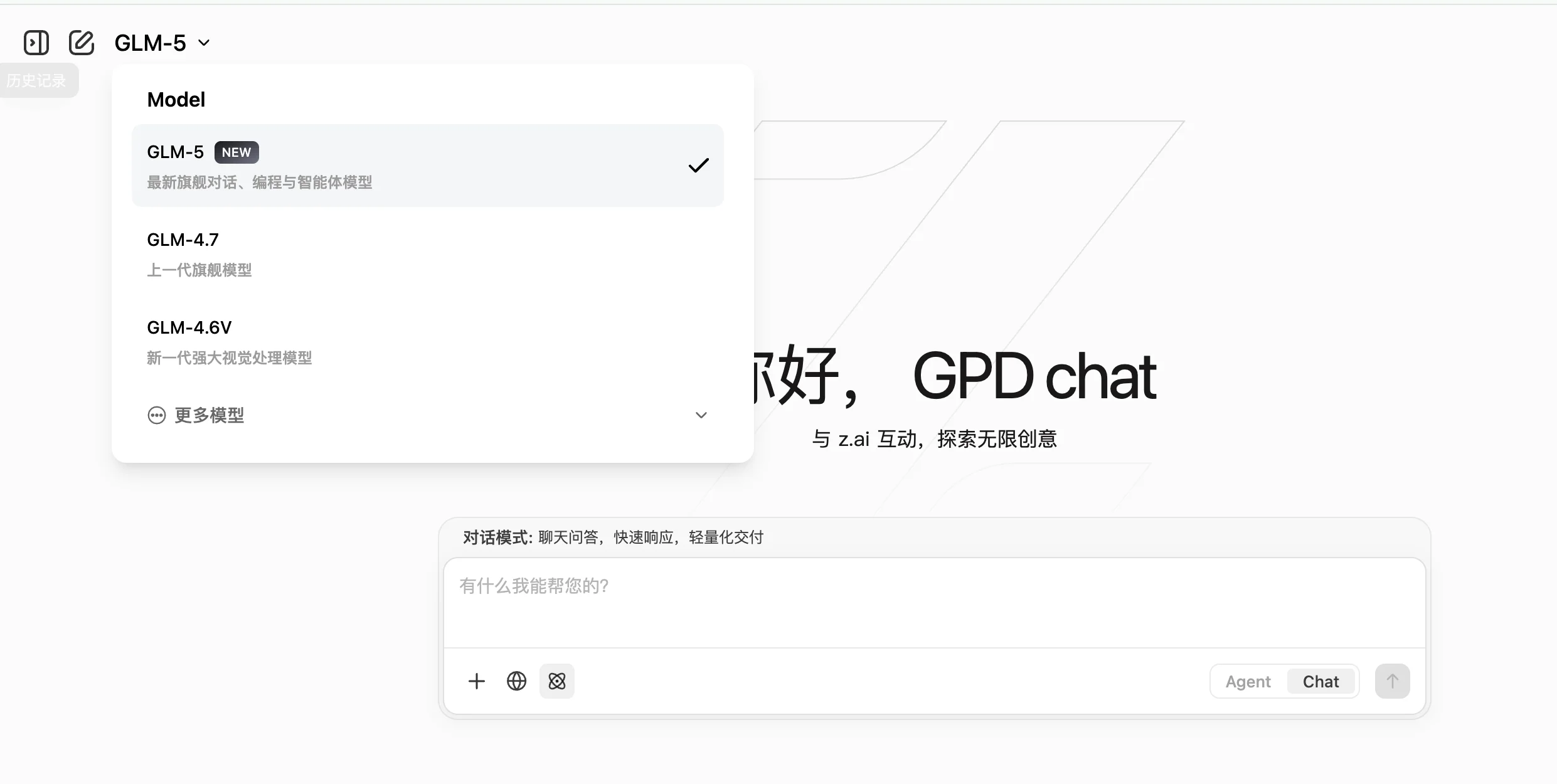Switch to Agent mode
1557x784 pixels.
click(x=1247, y=681)
